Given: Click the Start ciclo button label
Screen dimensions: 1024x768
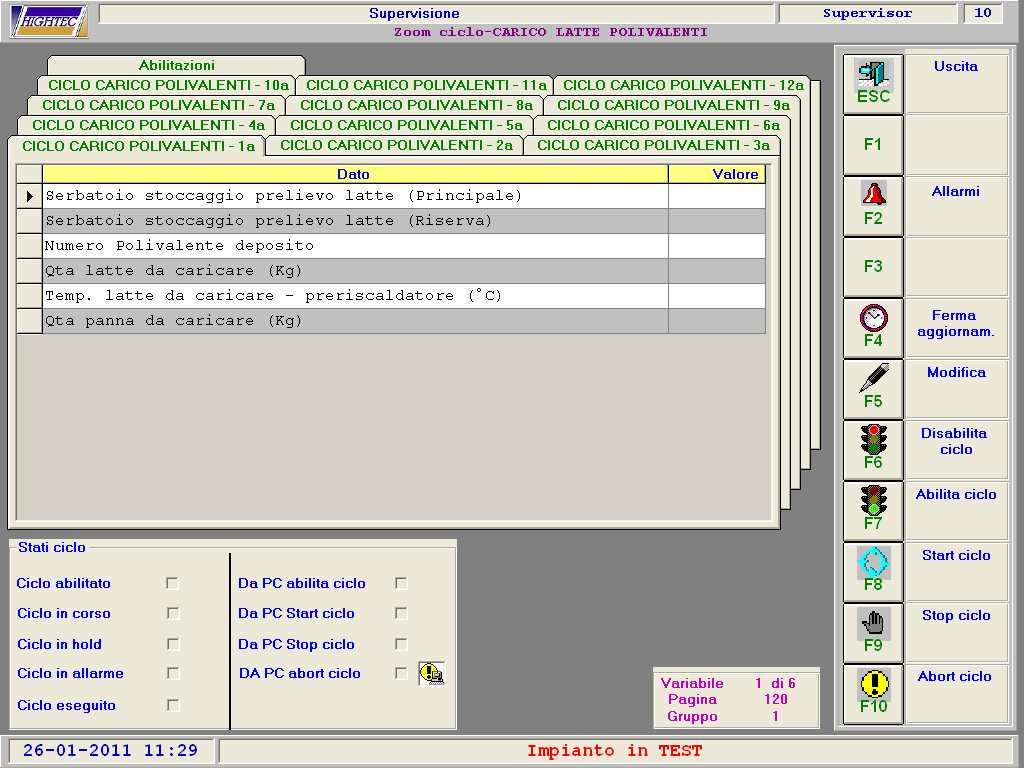Looking at the screenshot, I should [x=956, y=555].
